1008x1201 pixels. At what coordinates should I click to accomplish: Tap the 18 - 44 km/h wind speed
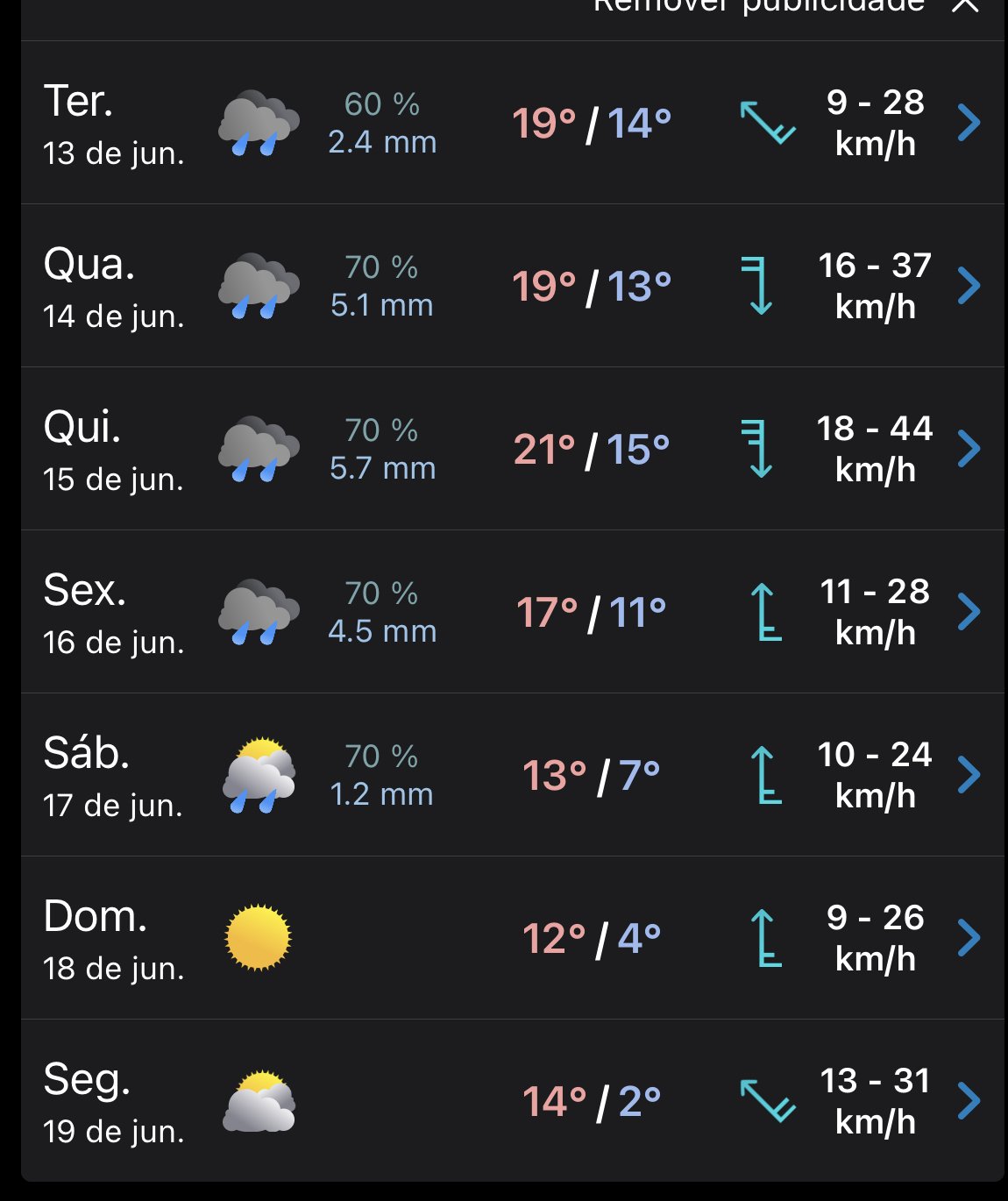[x=875, y=449]
